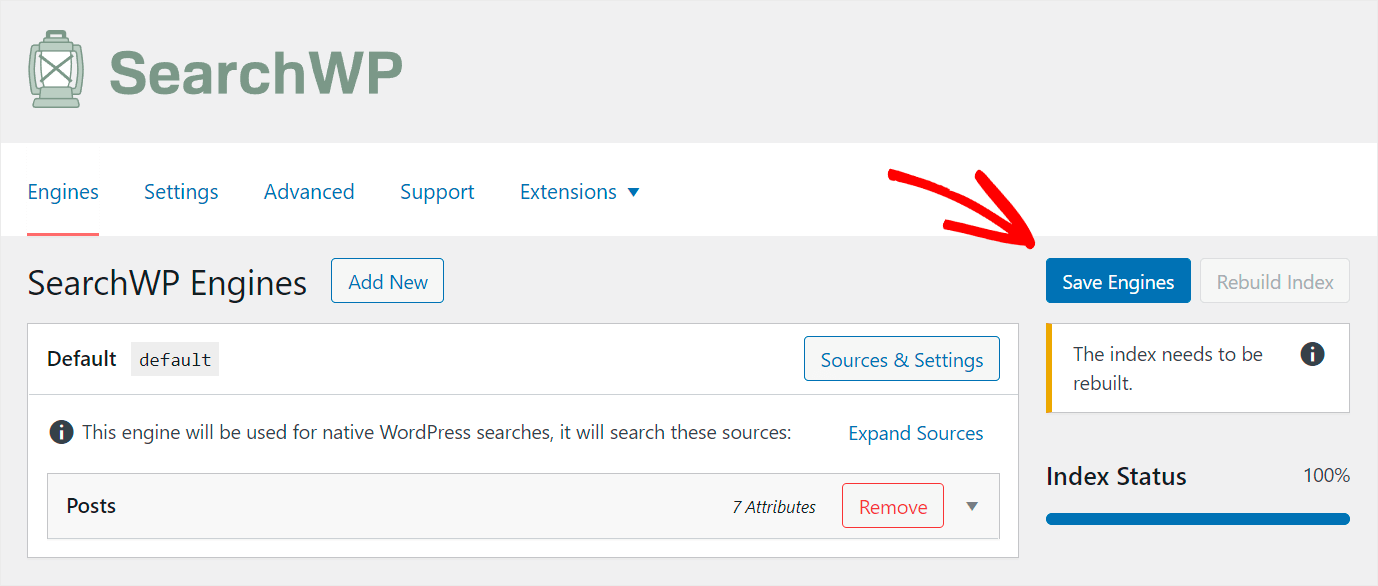This screenshot has height=586, width=1378.
Task: Open the Support tab
Action: [437, 191]
